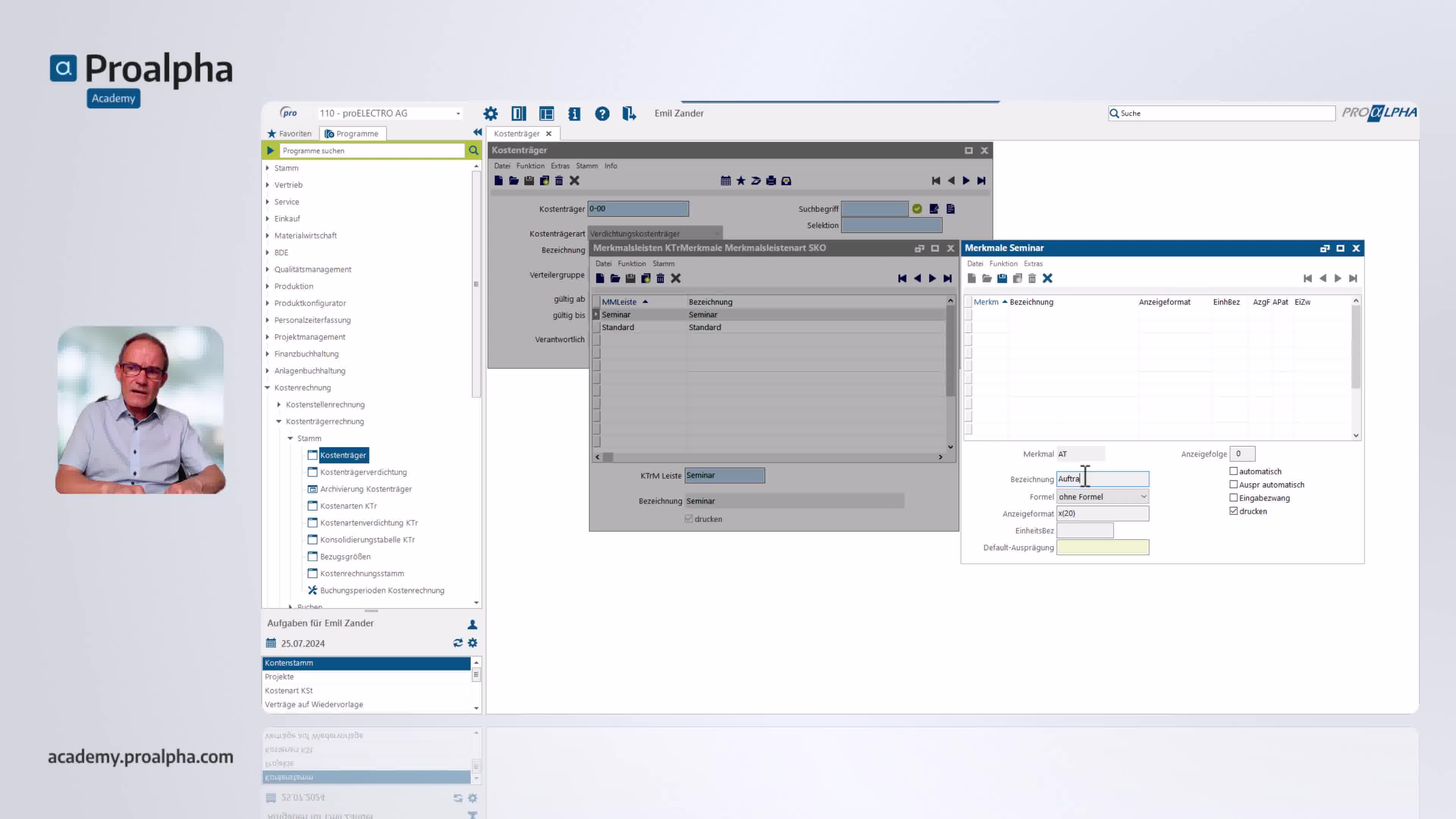Select Projekte in the tasks list

279,676
